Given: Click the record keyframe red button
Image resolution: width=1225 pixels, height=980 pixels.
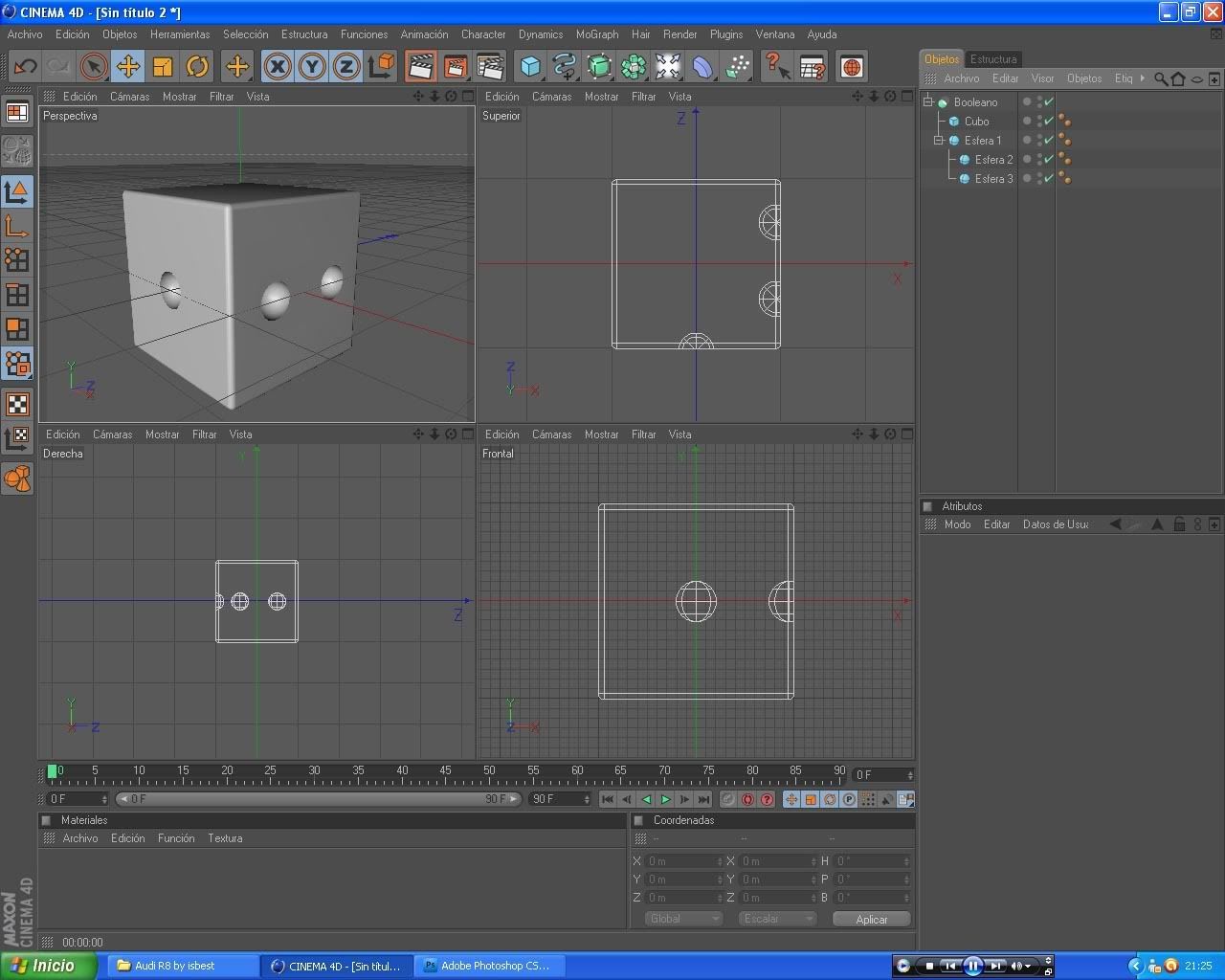Looking at the screenshot, I should [x=747, y=799].
